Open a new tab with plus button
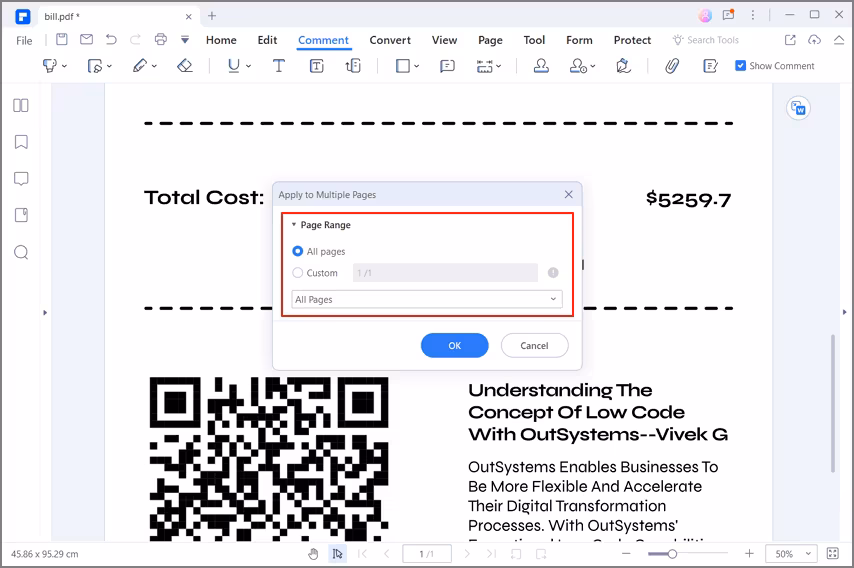This screenshot has height=568, width=854. point(212,16)
